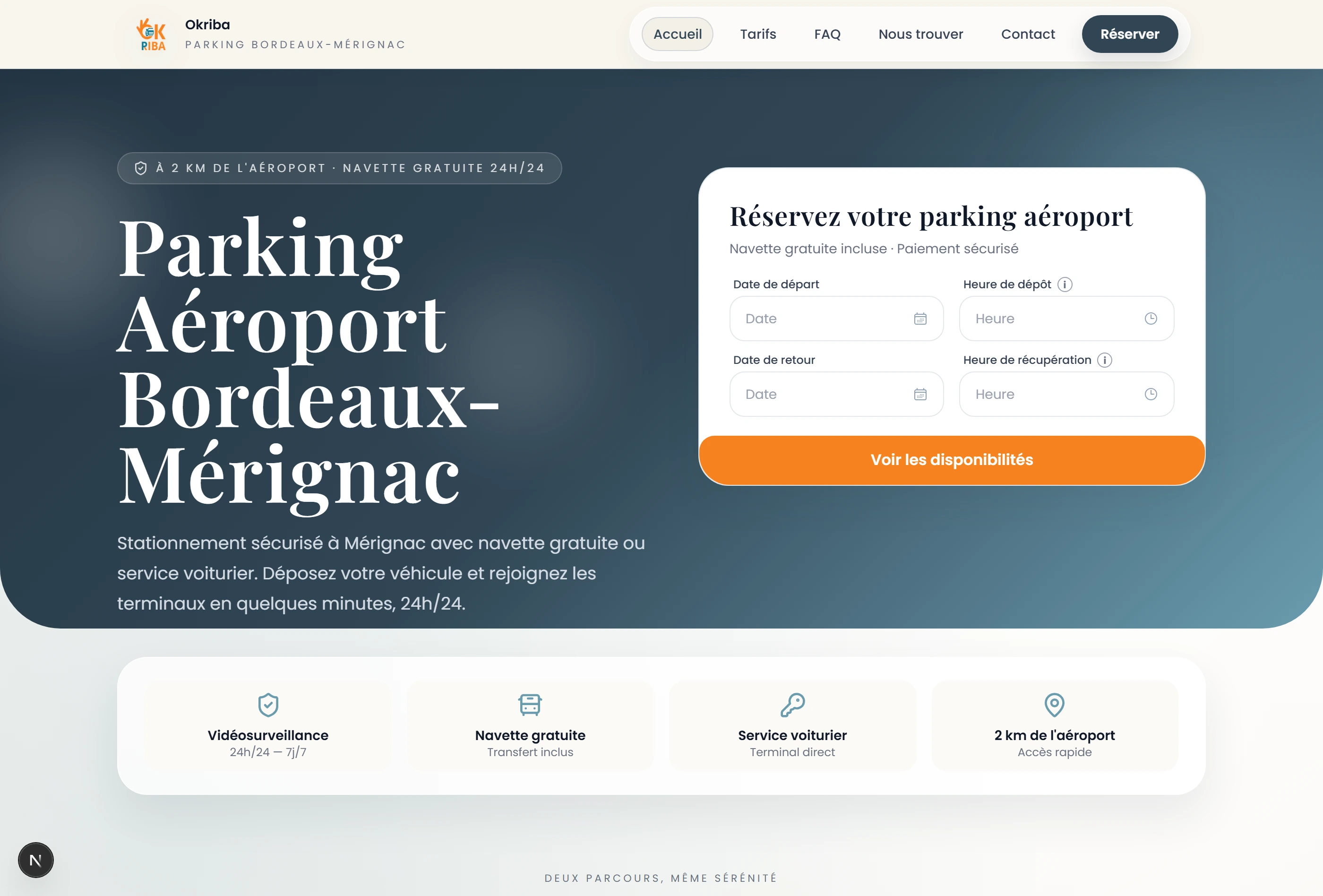Go to the Accueil nav item

pos(678,34)
